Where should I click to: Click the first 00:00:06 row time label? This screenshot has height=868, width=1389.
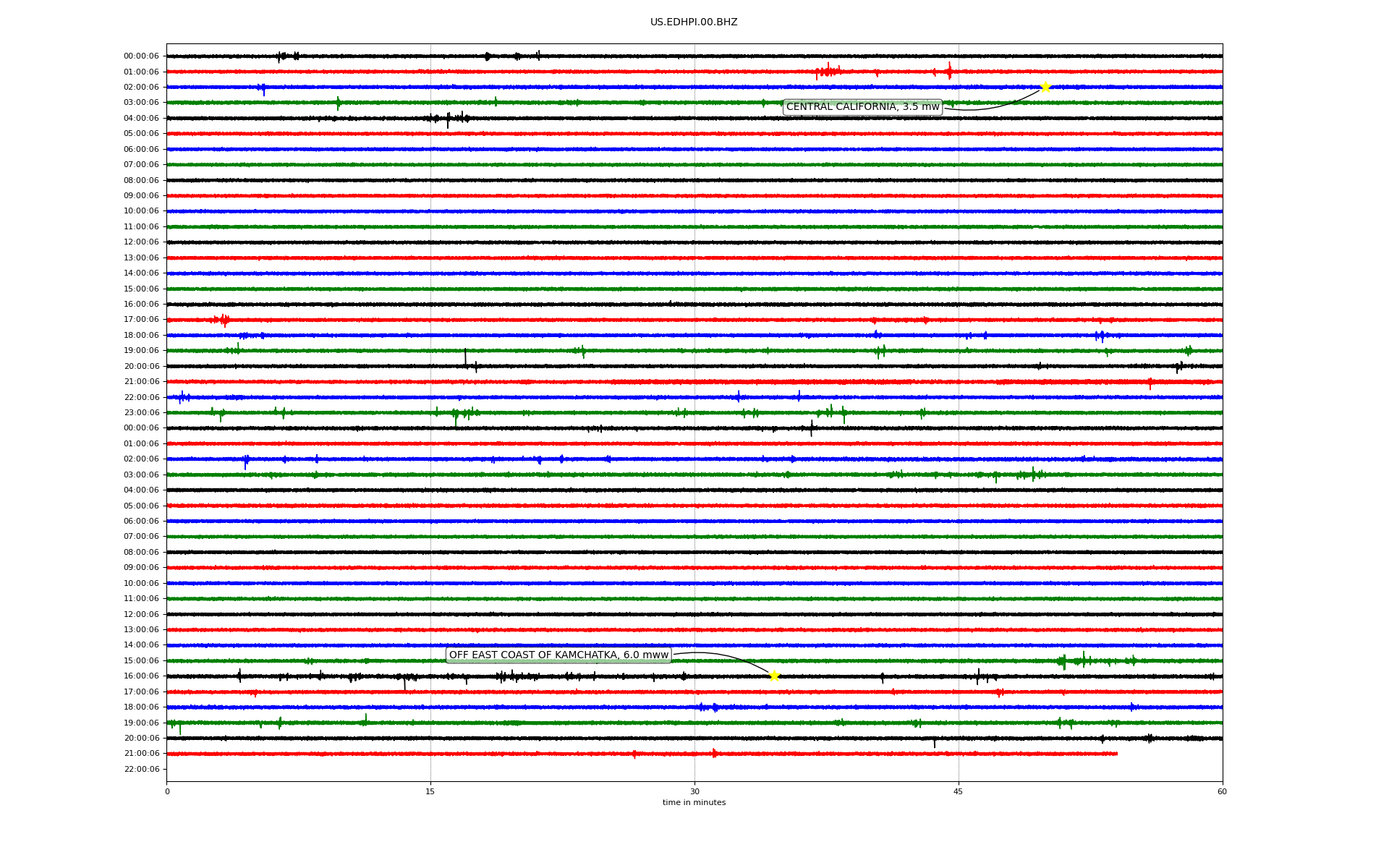point(141,56)
